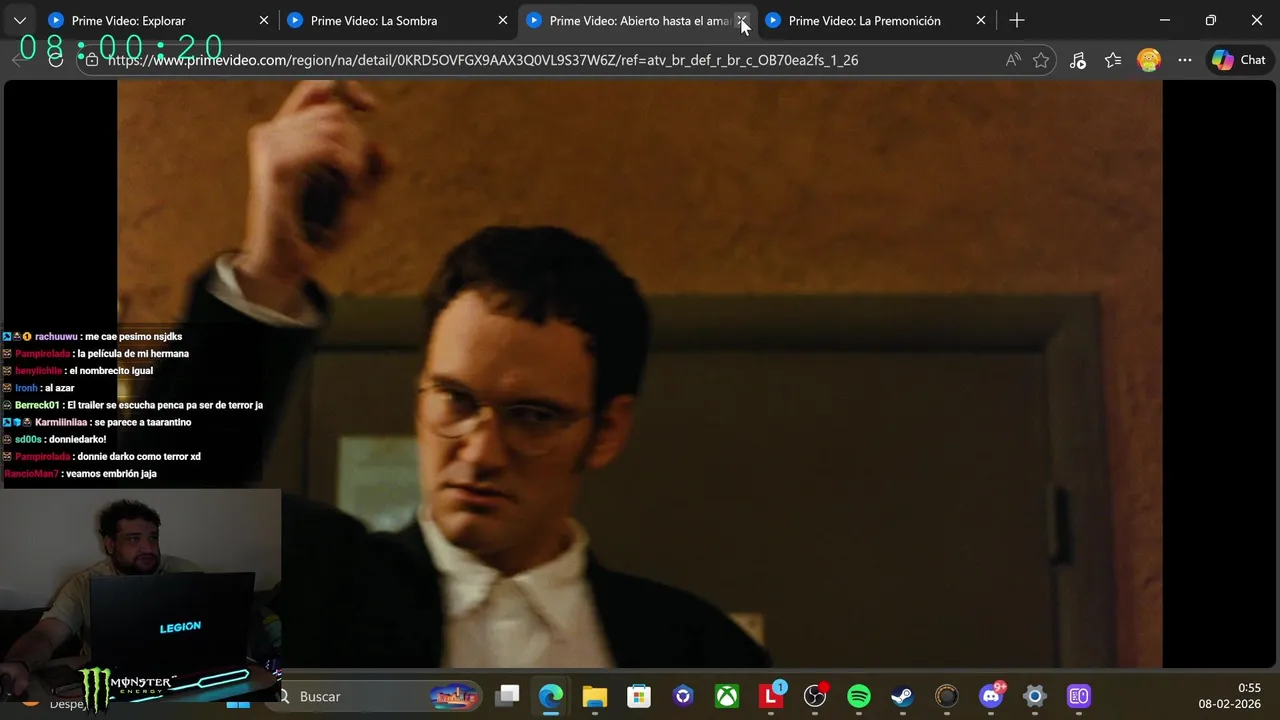Click chat message 'al azar'
The image size is (1280, 720).
coord(60,388)
